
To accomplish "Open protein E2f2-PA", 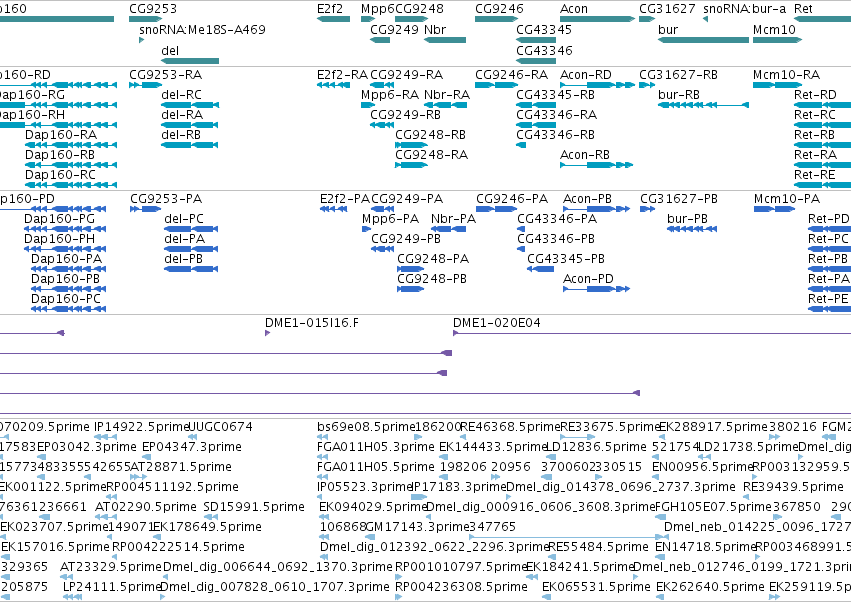I will [x=345, y=199].
